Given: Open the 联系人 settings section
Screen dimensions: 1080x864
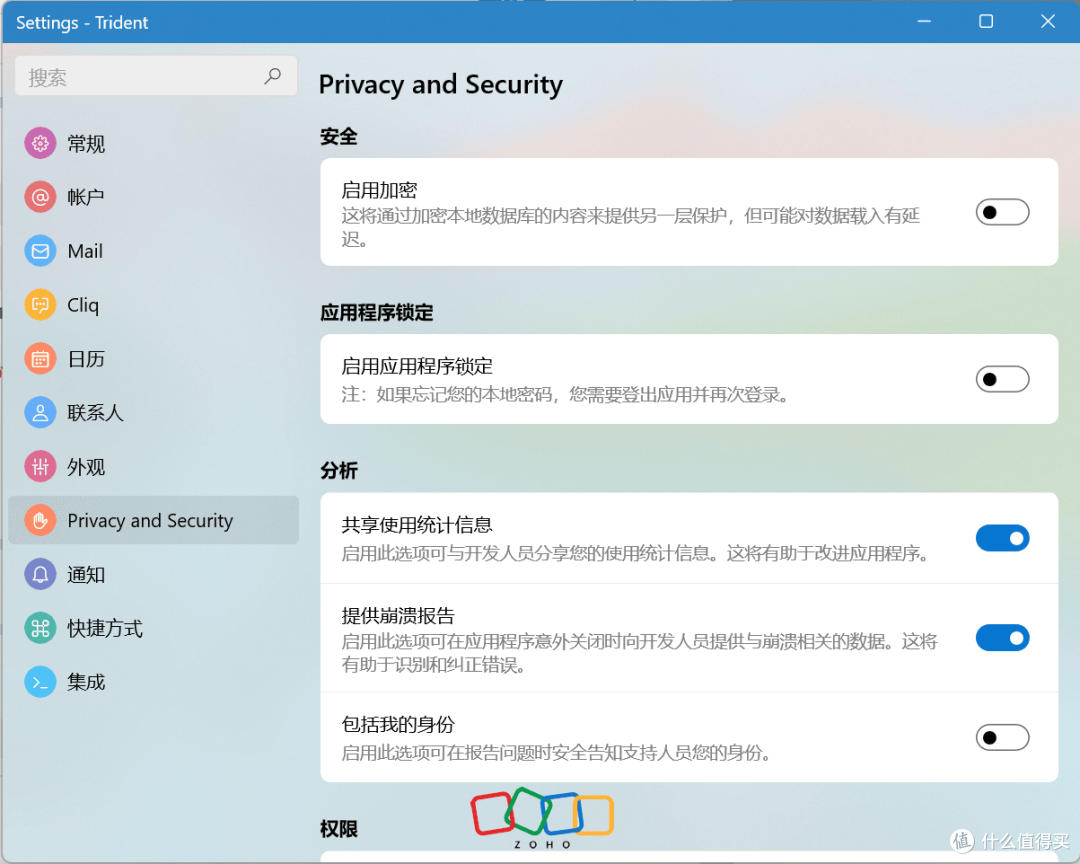Looking at the screenshot, I should point(154,412).
